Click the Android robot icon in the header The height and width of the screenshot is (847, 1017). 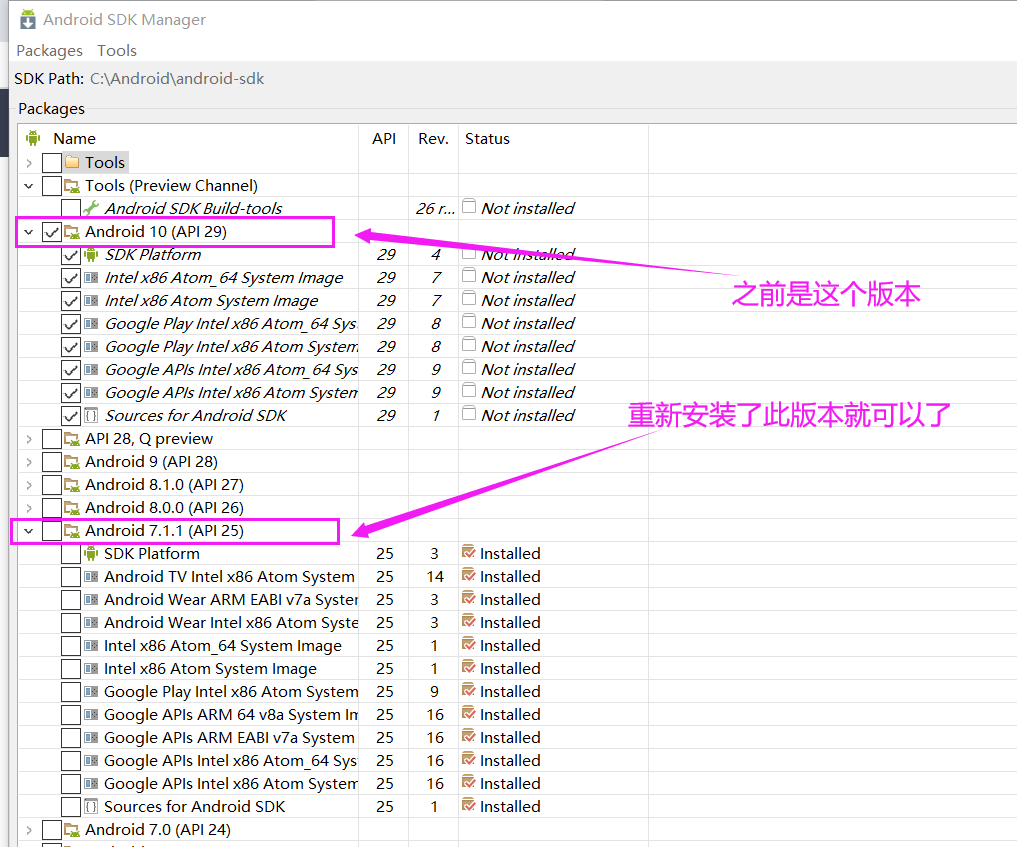pos(33,138)
